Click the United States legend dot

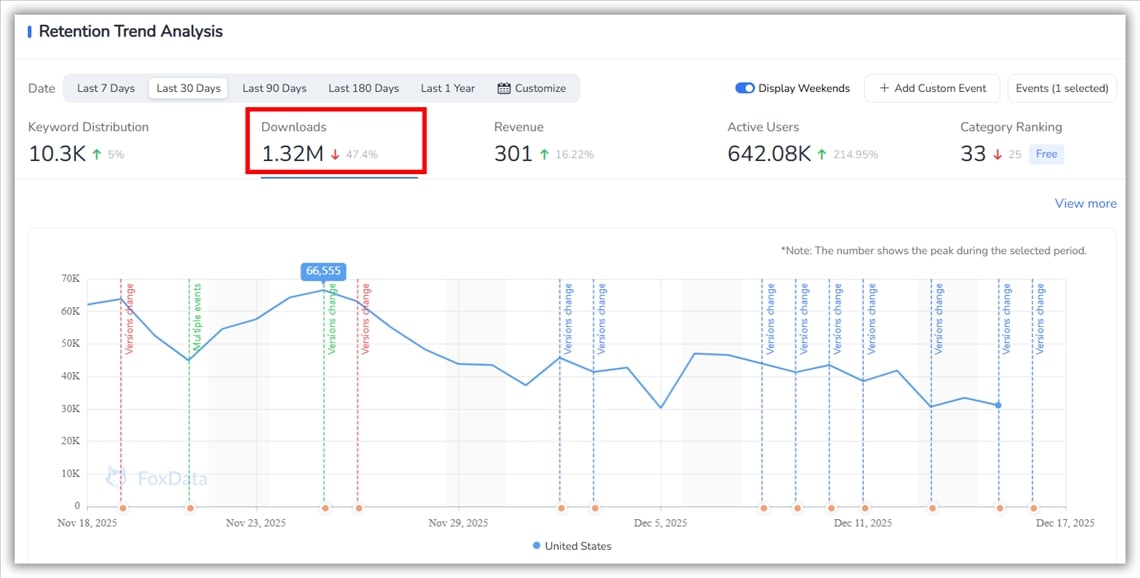tap(537, 546)
